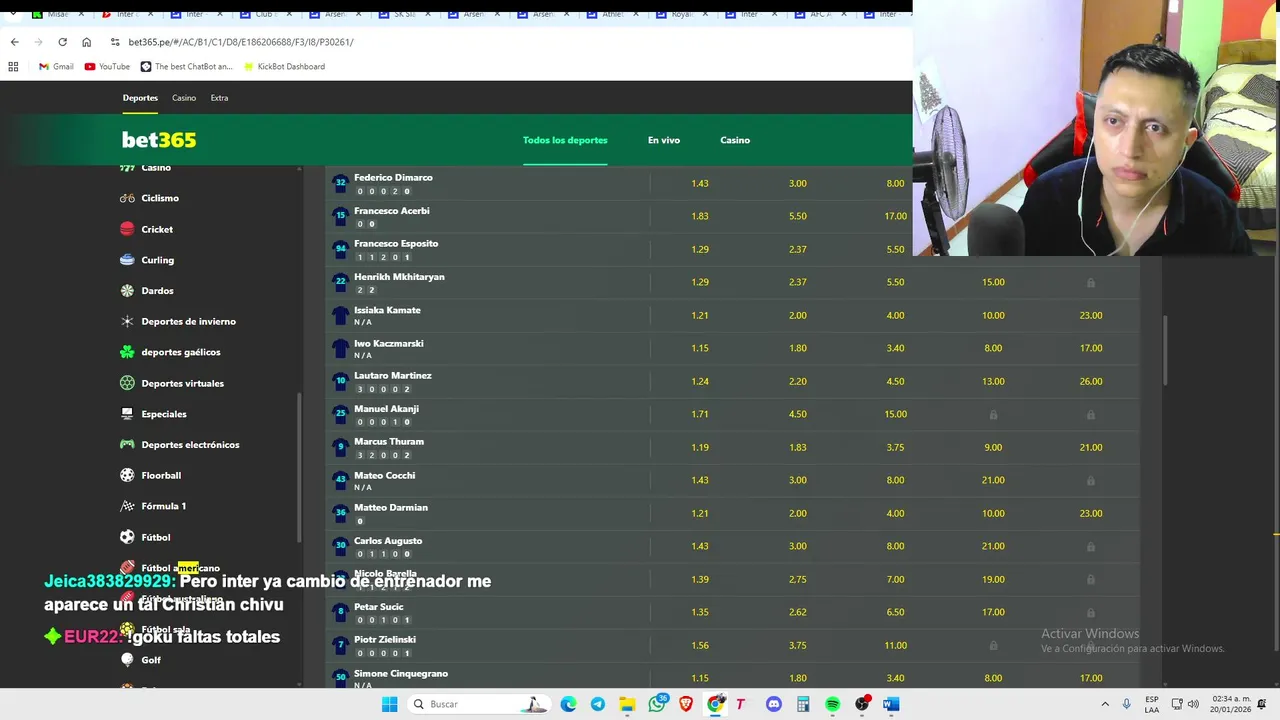Select Simone Cinquegrano 3.40 odds

click(895, 678)
